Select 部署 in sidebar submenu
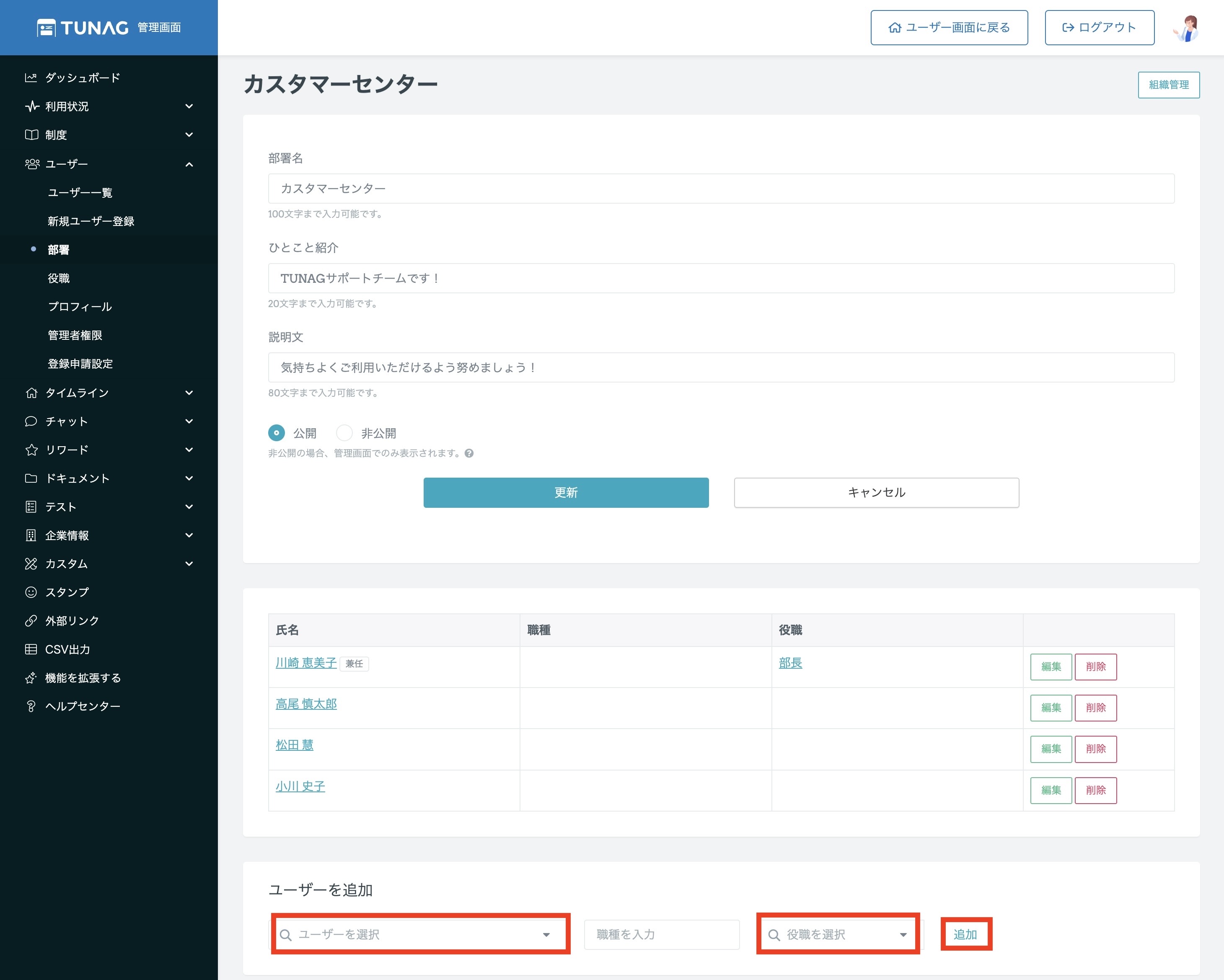 pos(59,249)
